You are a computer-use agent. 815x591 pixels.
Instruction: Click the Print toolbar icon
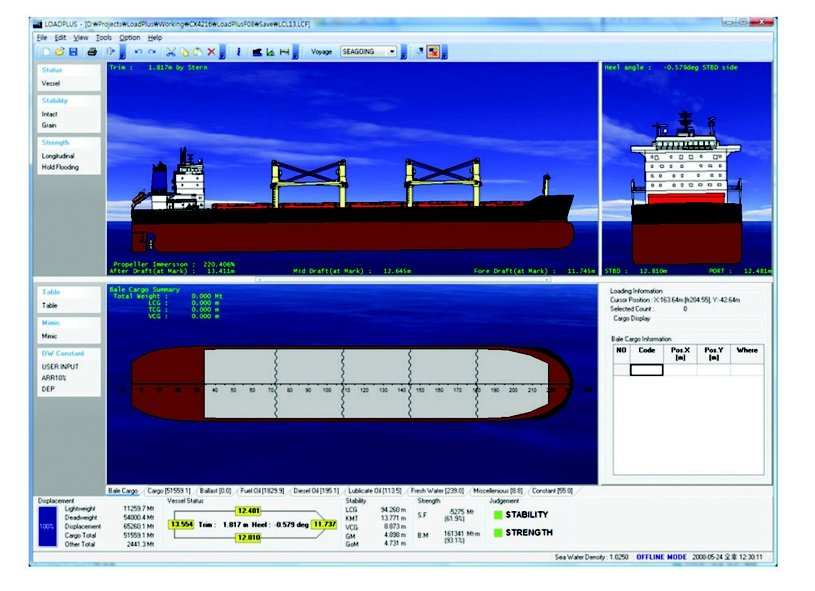tap(92, 51)
